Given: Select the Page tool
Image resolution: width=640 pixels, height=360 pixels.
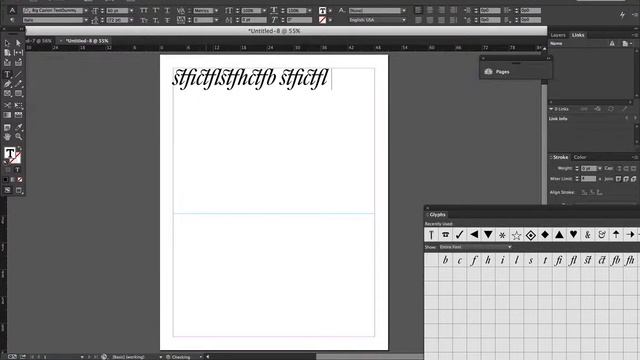Looking at the screenshot, I should [x=7, y=53].
